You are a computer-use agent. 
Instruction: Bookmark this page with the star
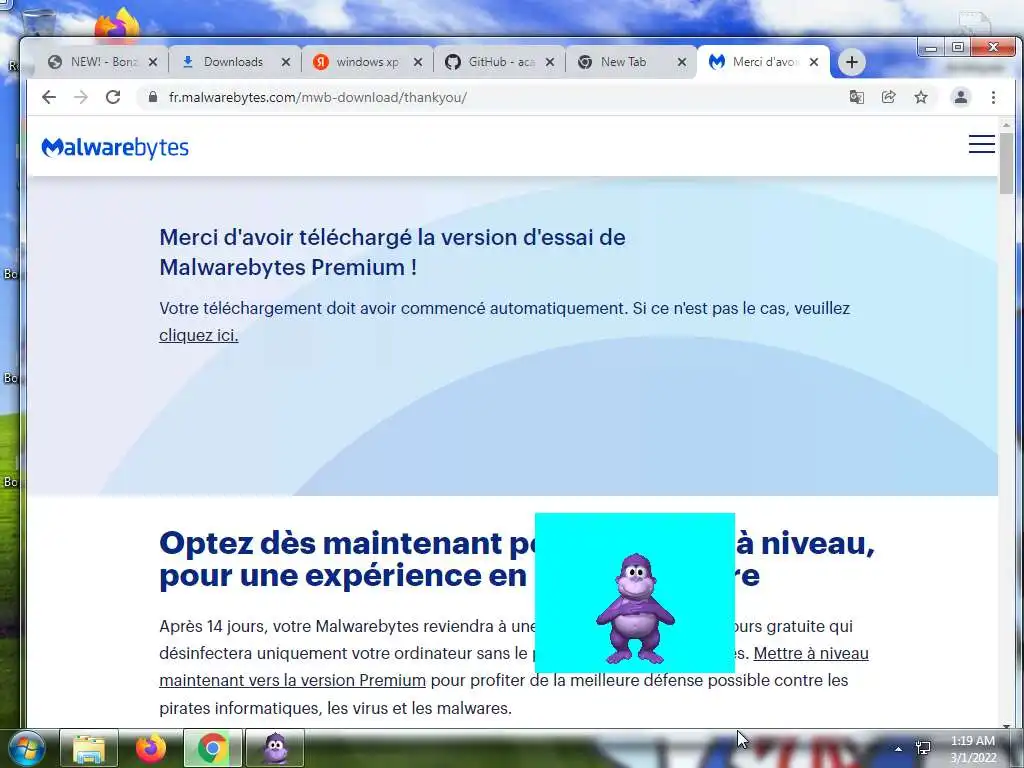click(921, 97)
